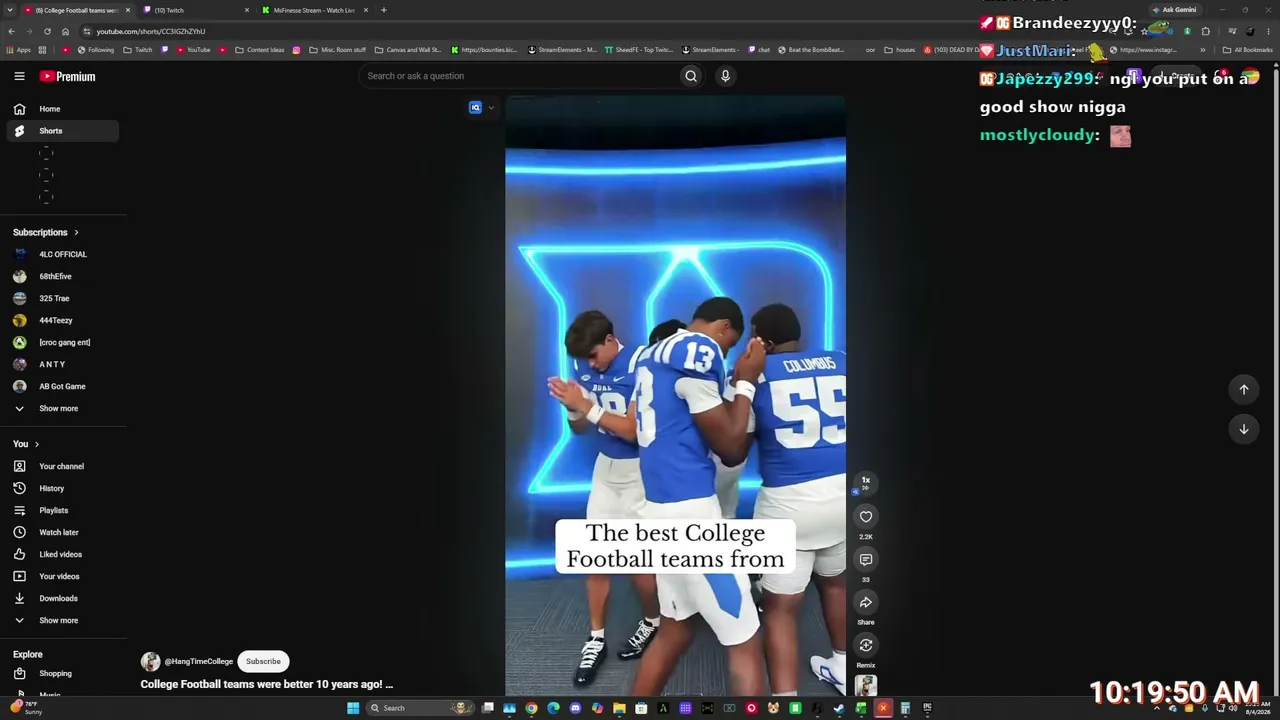Open File Explorer from the taskbar
This screenshot has width=1280, height=720.
coord(619,708)
